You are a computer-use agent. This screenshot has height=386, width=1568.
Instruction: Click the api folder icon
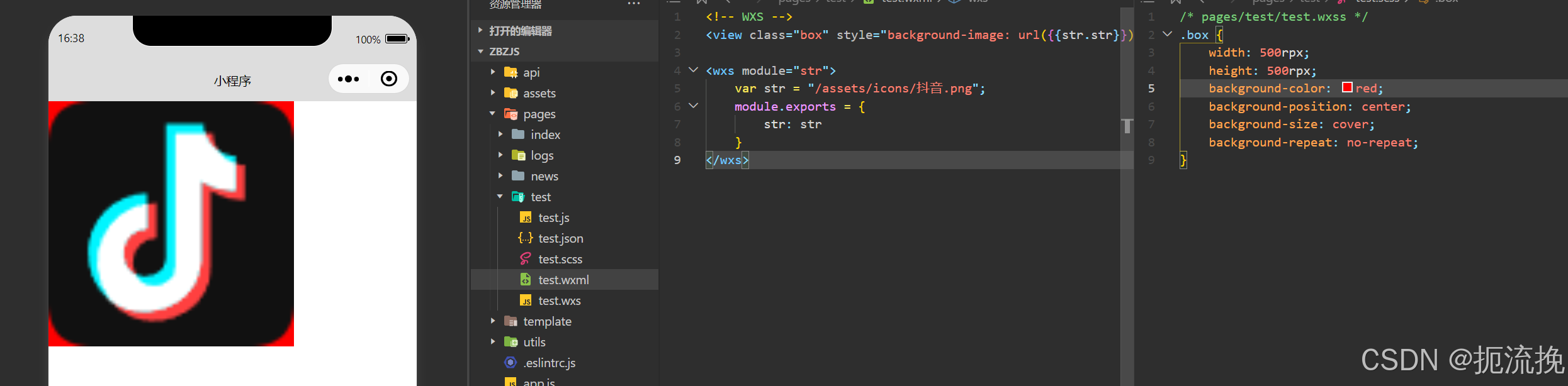coord(510,72)
